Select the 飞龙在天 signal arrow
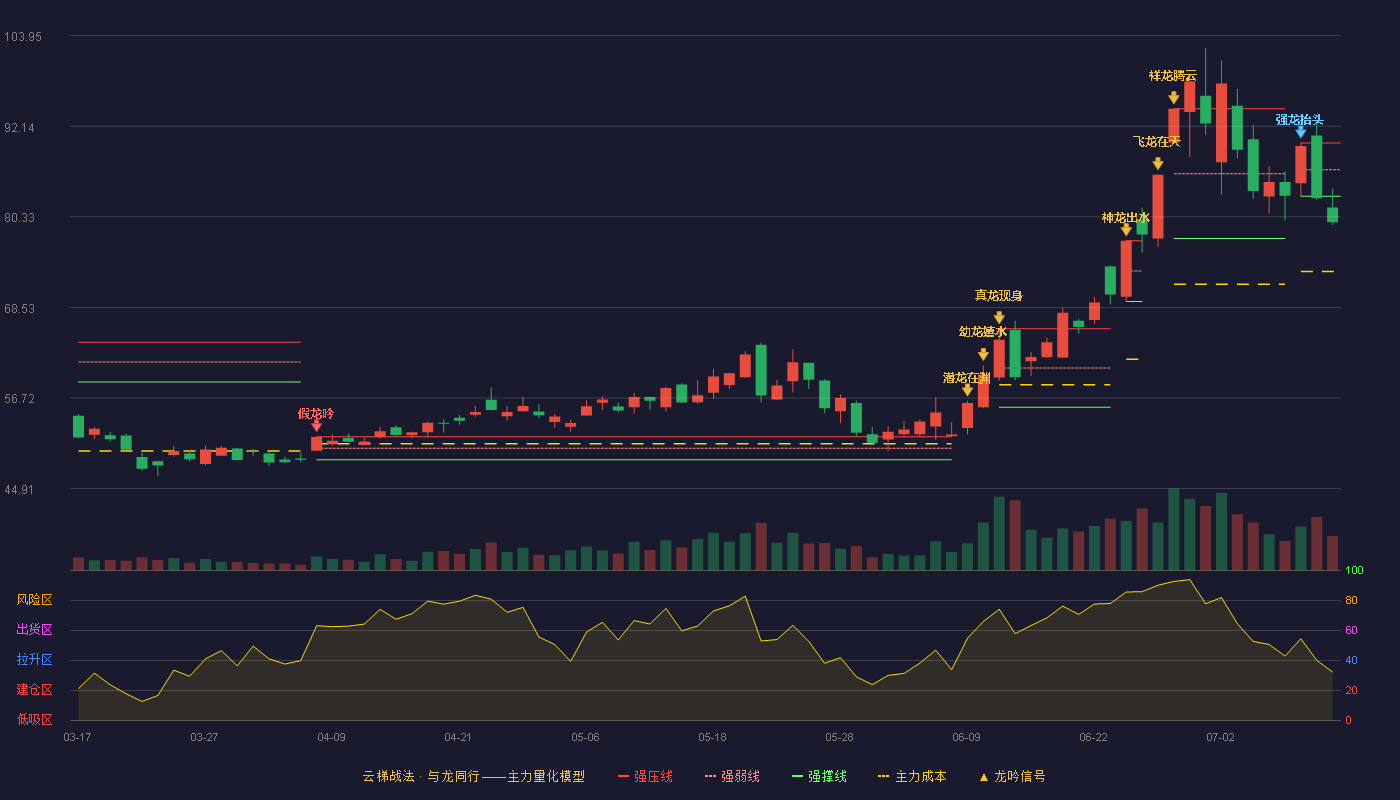1400x800 pixels. coord(1158,164)
